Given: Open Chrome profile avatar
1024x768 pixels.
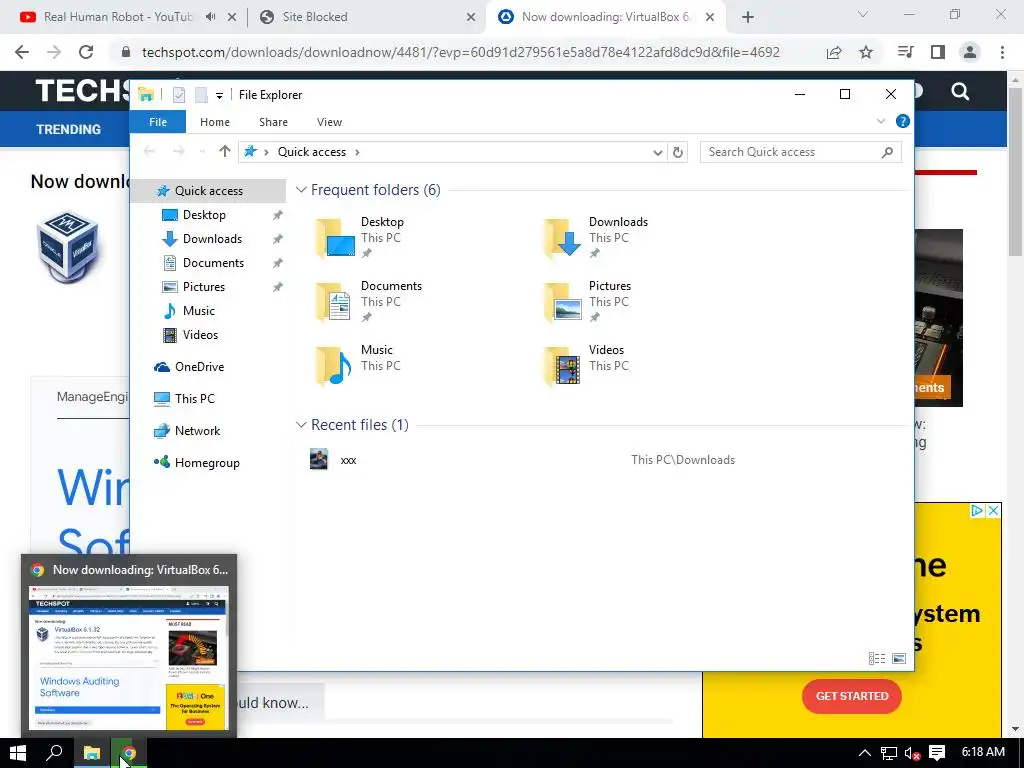Looking at the screenshot, I should coord(970,52).
